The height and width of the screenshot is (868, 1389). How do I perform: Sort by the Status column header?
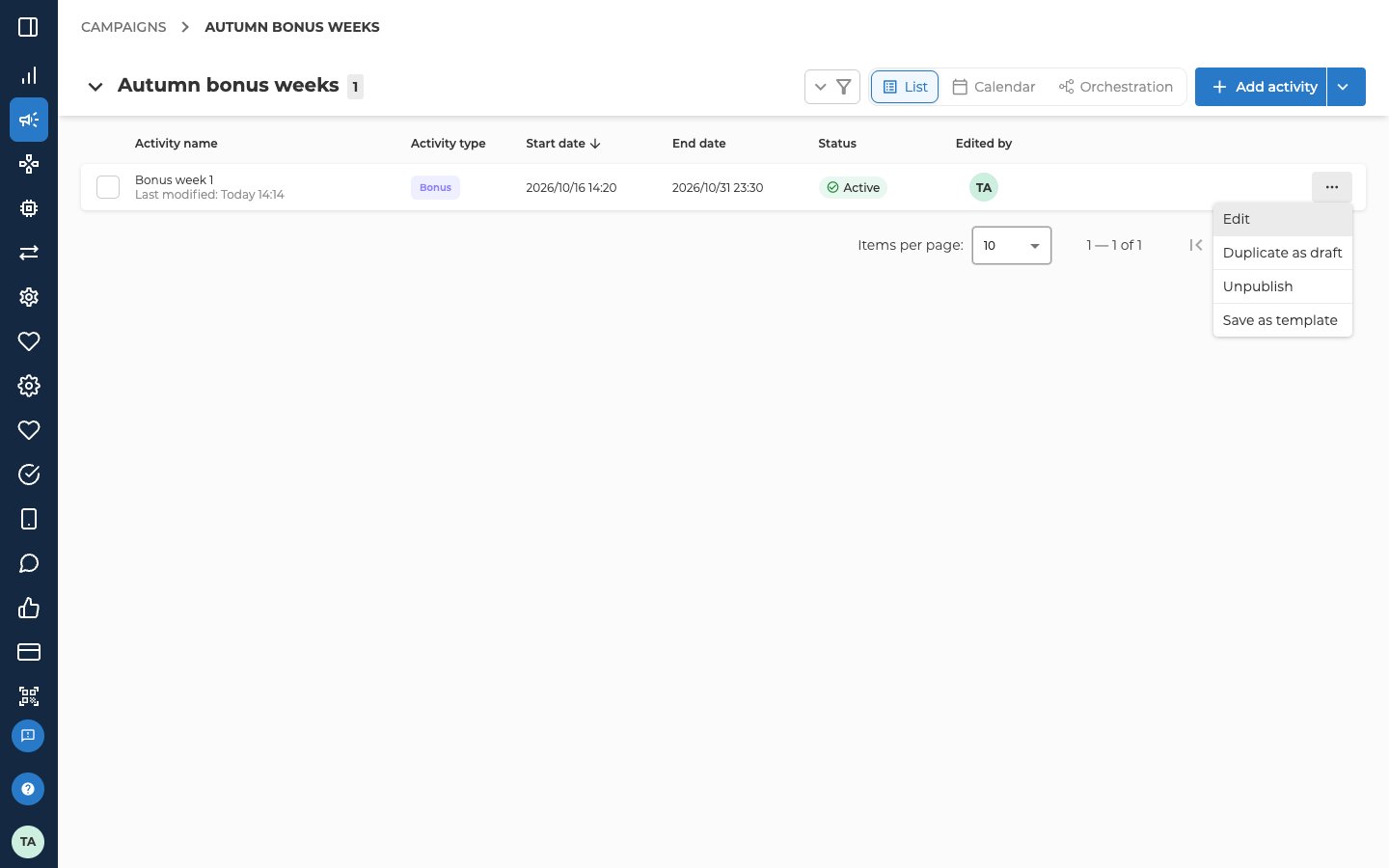pyautogui.click(x=837, y=143)
